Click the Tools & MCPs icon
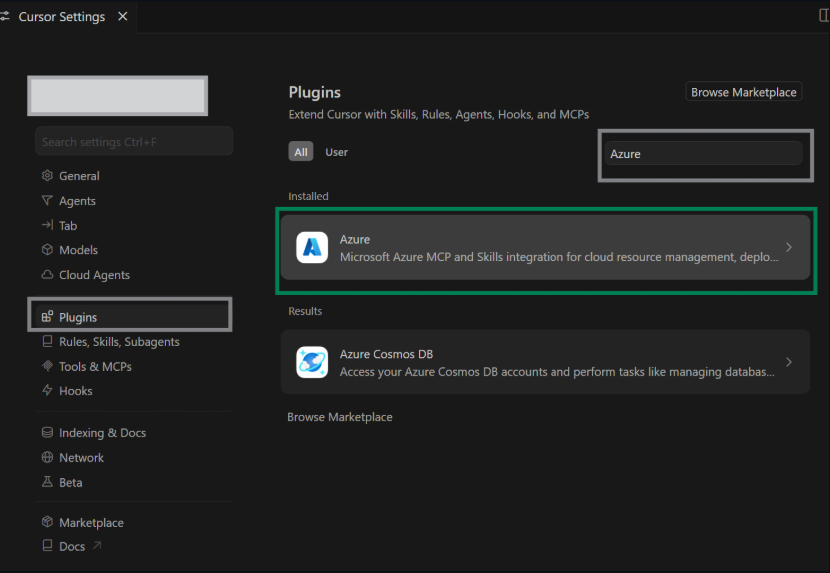Image resolution: width=830 pixels, height=573 pixels. pos(47,366)
